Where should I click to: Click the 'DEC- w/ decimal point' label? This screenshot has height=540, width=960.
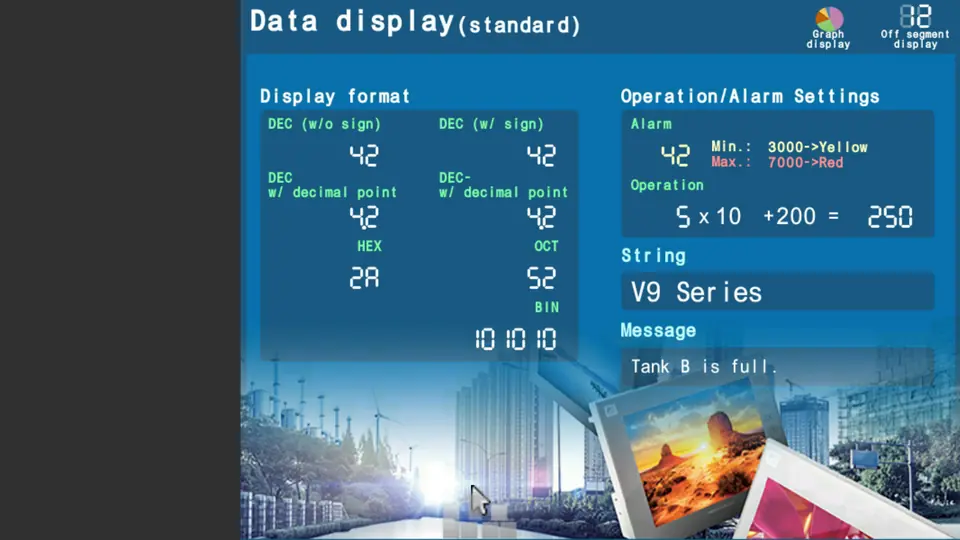[x=503, y=185]
